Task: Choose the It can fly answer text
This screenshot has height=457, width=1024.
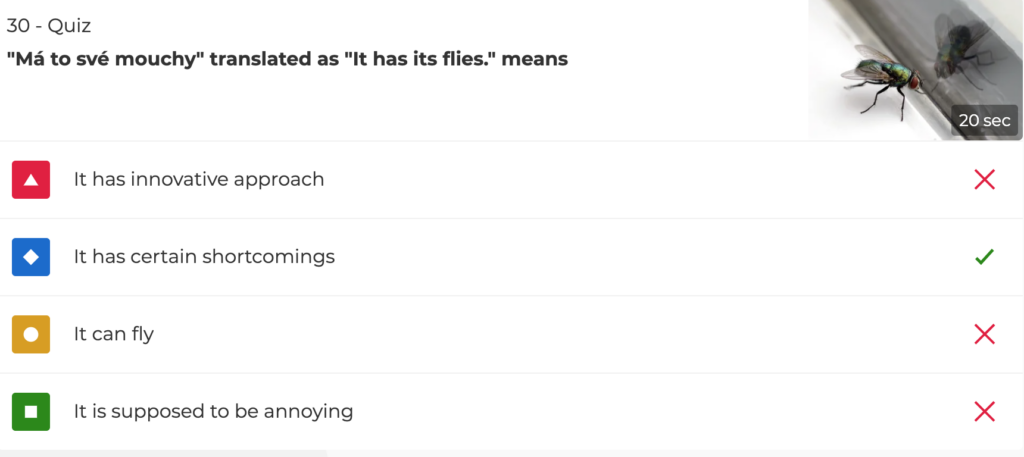Action: point(114,334)
